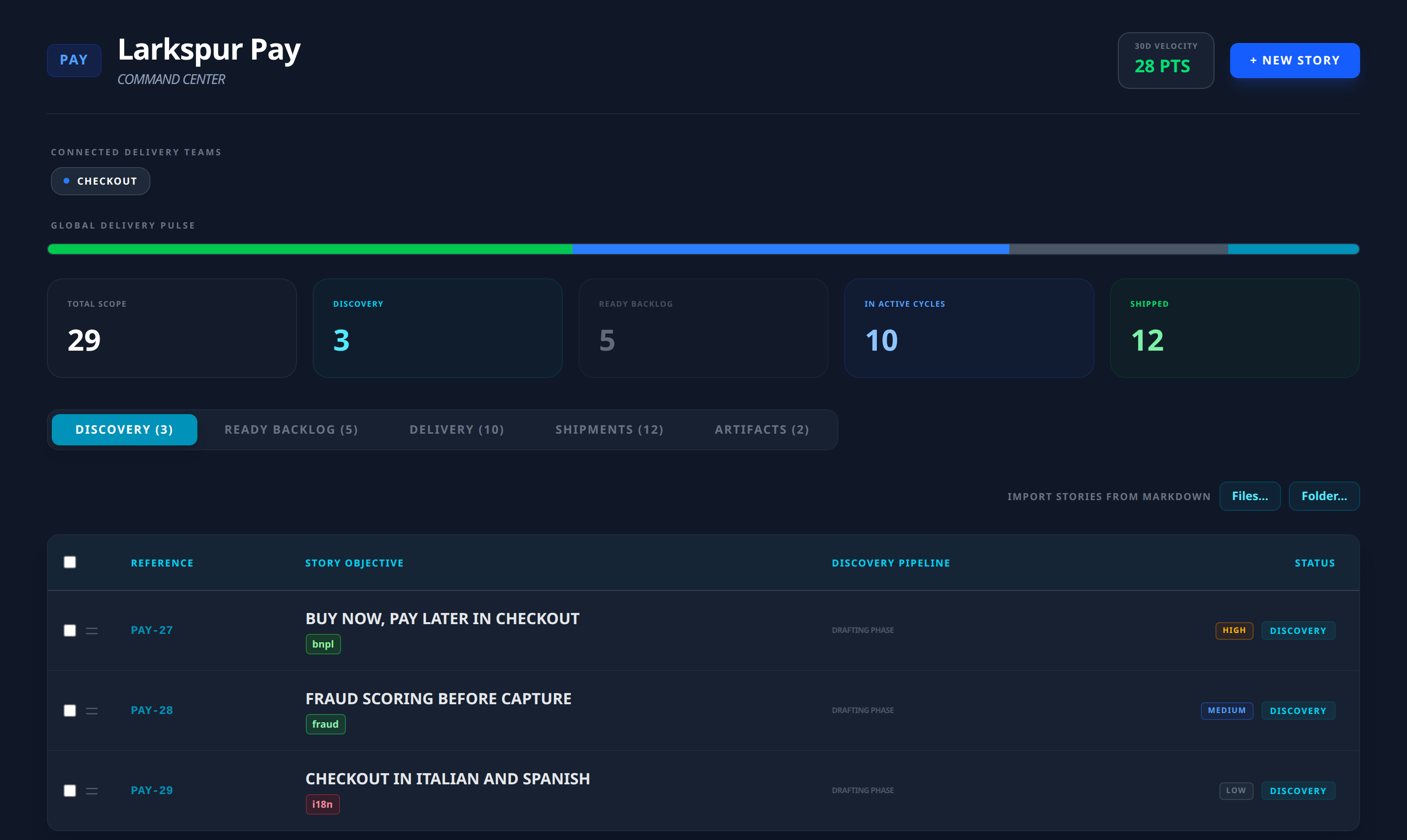Click the bnpl tag
The image size is (1407, 840).
[323, 644]
